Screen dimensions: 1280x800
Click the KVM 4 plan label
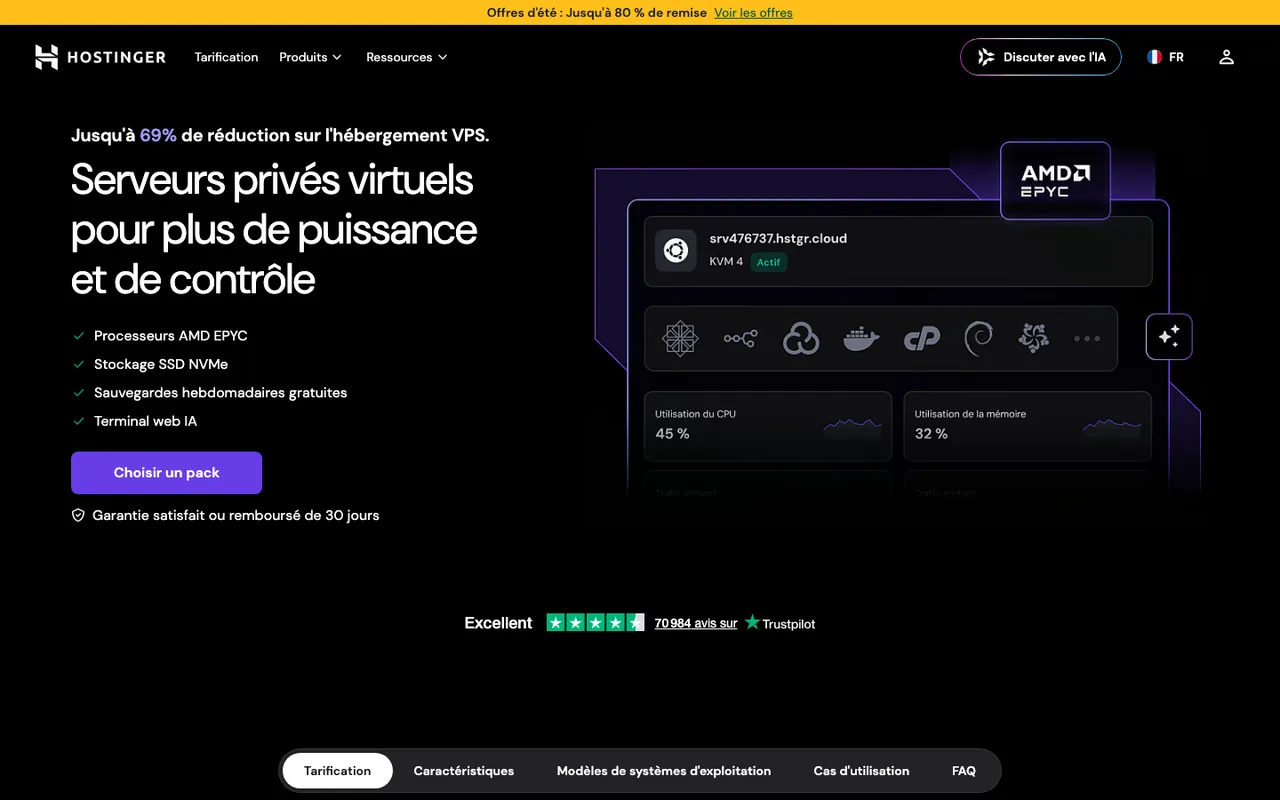pos(726,262)
